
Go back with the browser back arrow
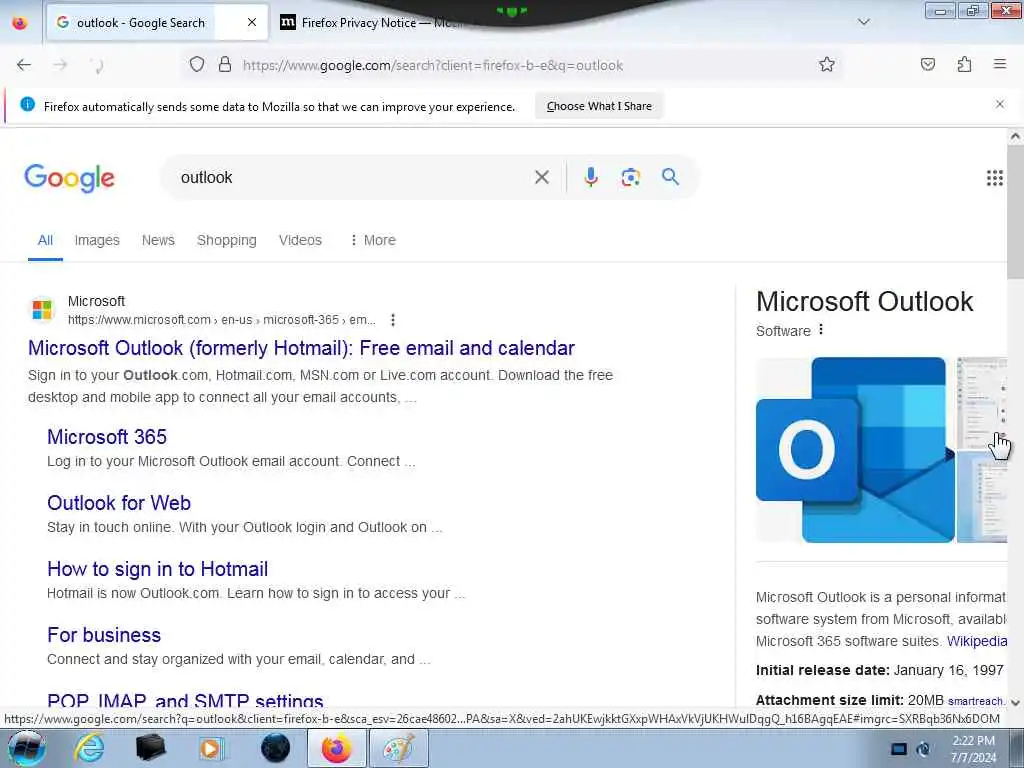[x=24, y=65]
